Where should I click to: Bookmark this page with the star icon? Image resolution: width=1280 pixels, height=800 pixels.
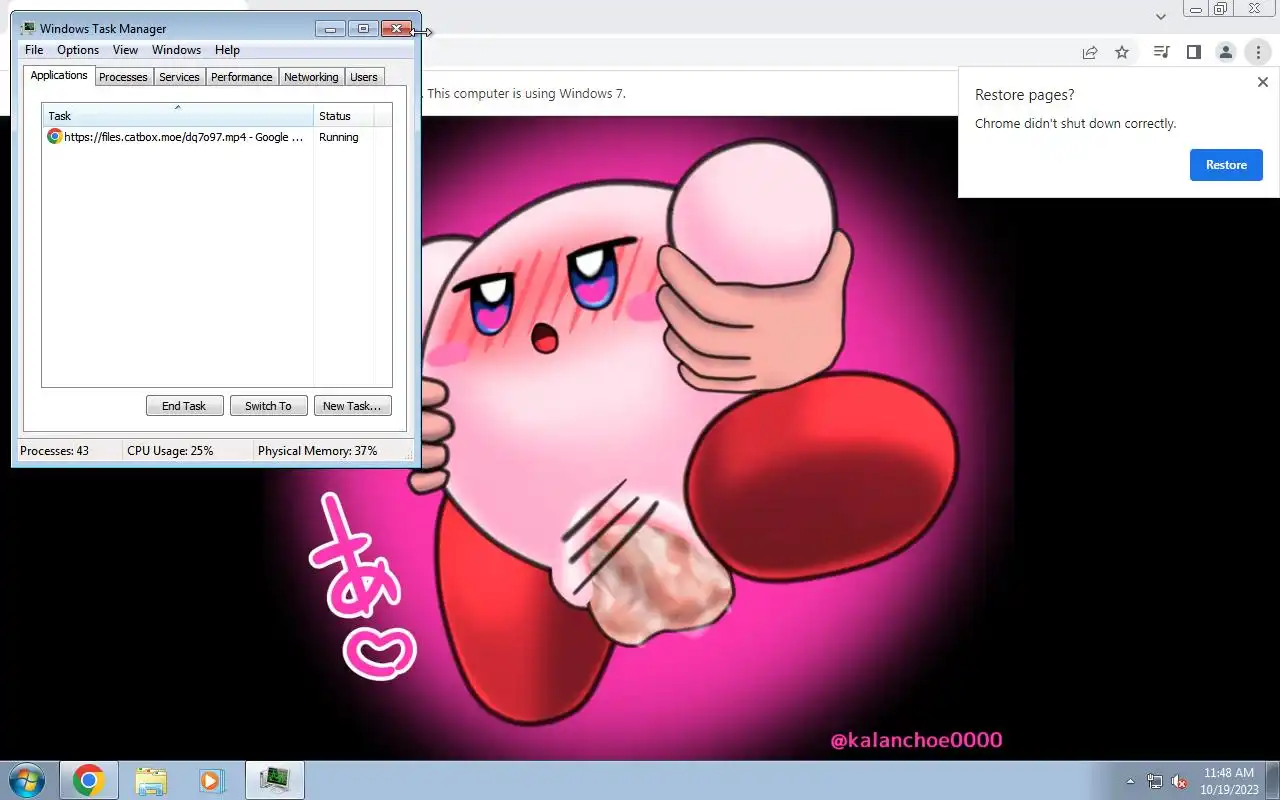(1122, 52)
